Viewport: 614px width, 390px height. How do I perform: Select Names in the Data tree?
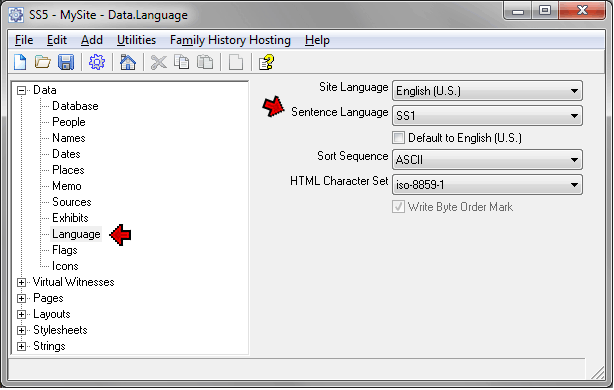[x=69, y=138]
